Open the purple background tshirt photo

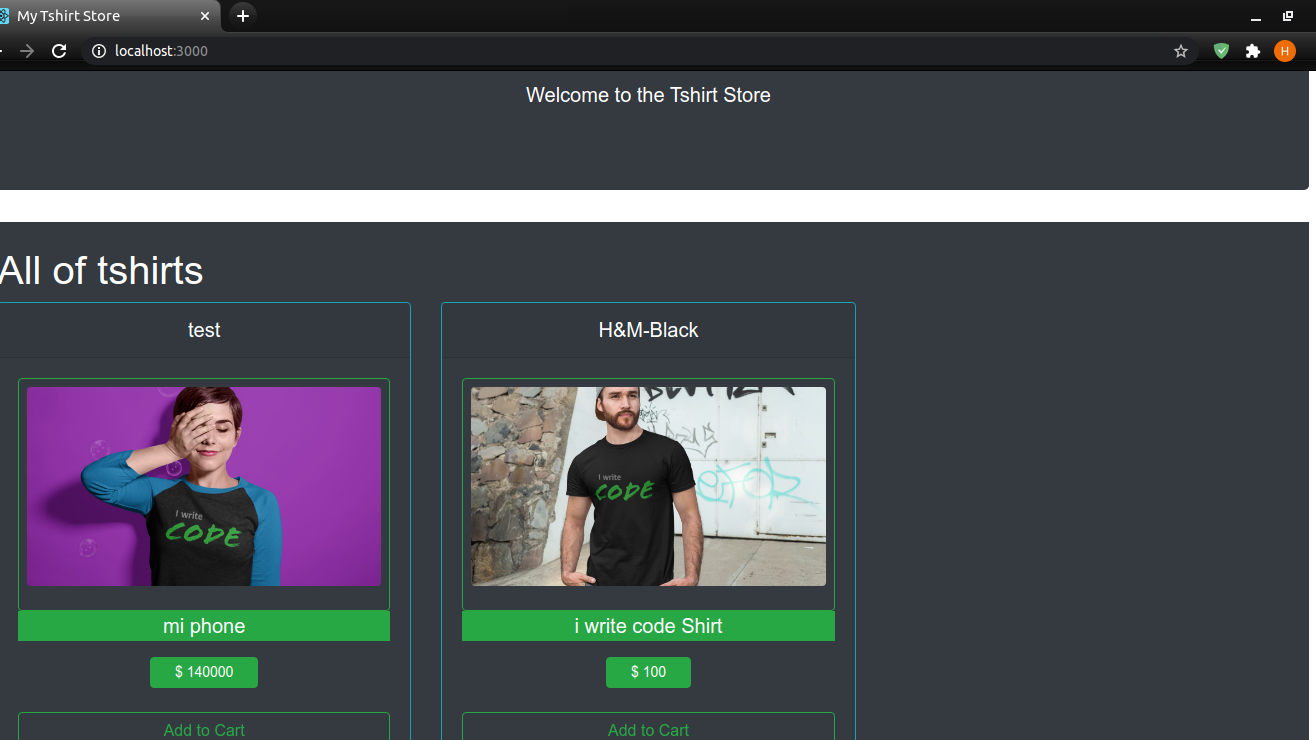[x=204, y=487]
